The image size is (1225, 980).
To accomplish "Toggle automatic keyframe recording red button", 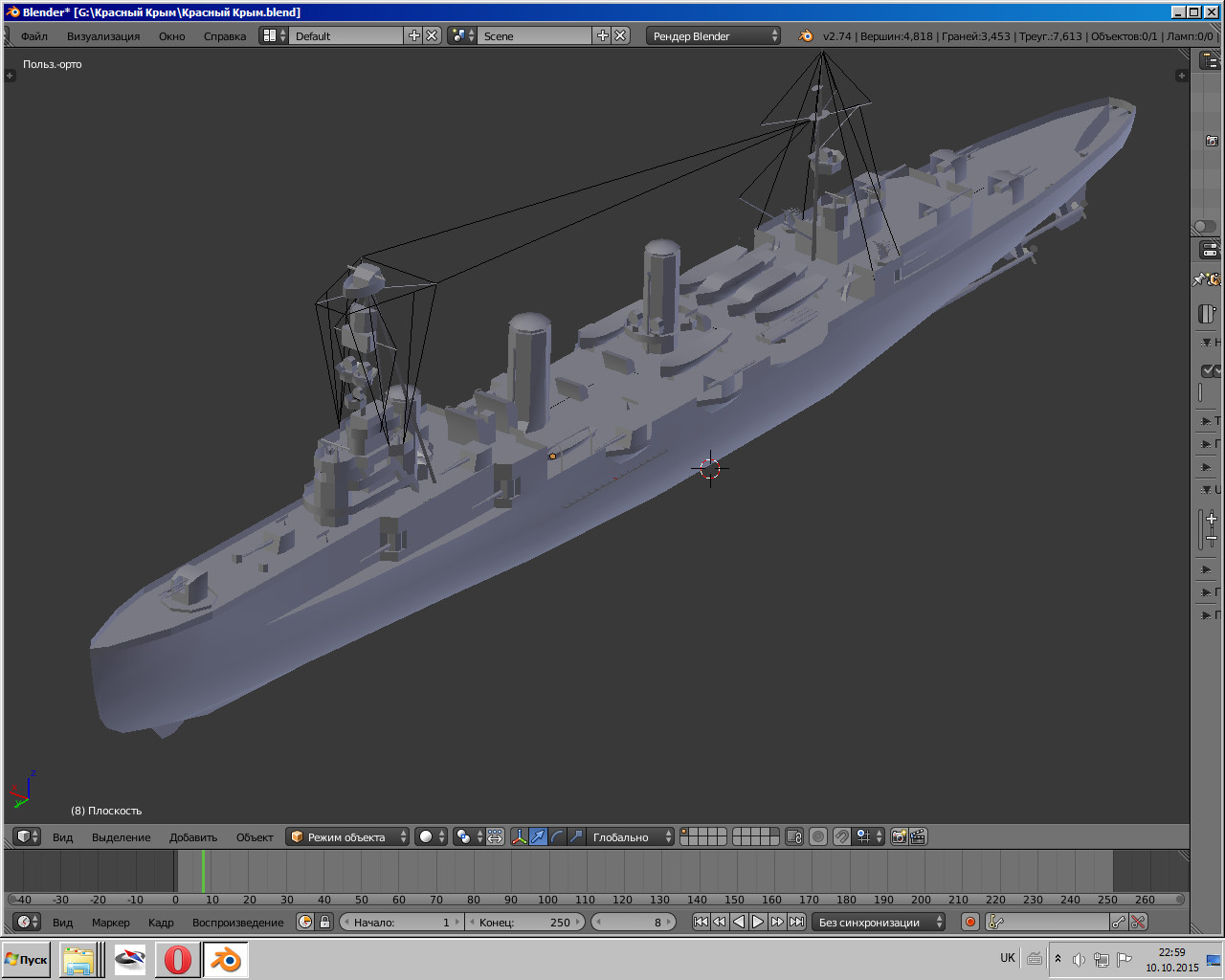I will pyautogui.click(x=970, y=922).
